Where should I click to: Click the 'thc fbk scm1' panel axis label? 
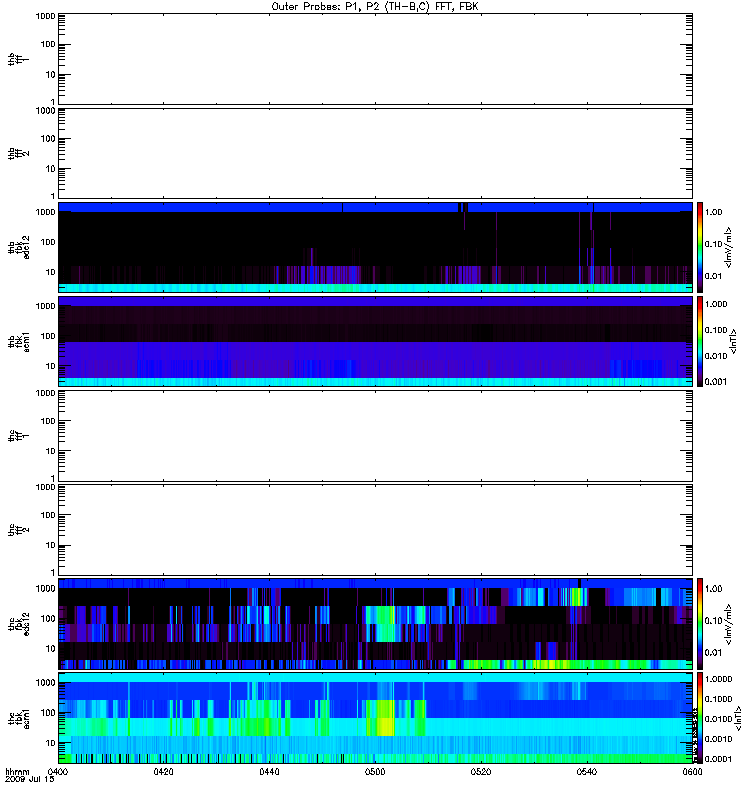[x=18, y=718]
